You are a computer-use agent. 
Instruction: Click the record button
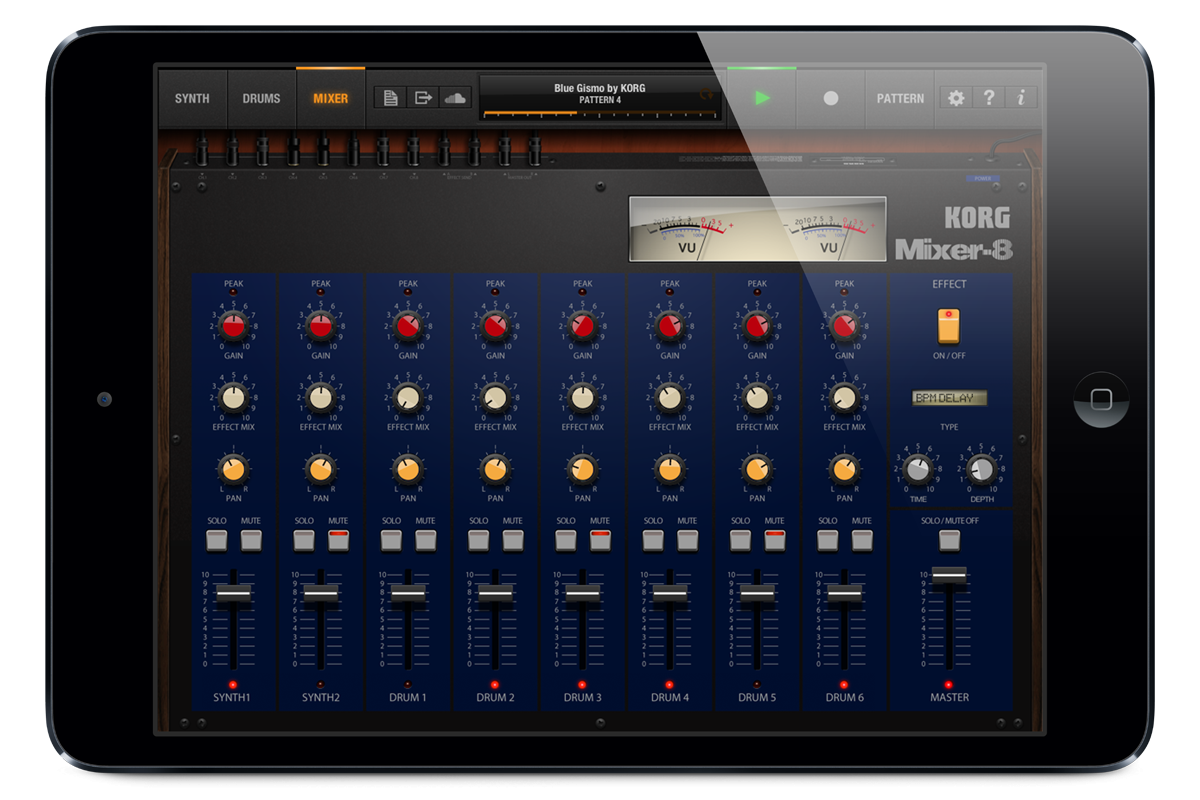click(830, 98)
